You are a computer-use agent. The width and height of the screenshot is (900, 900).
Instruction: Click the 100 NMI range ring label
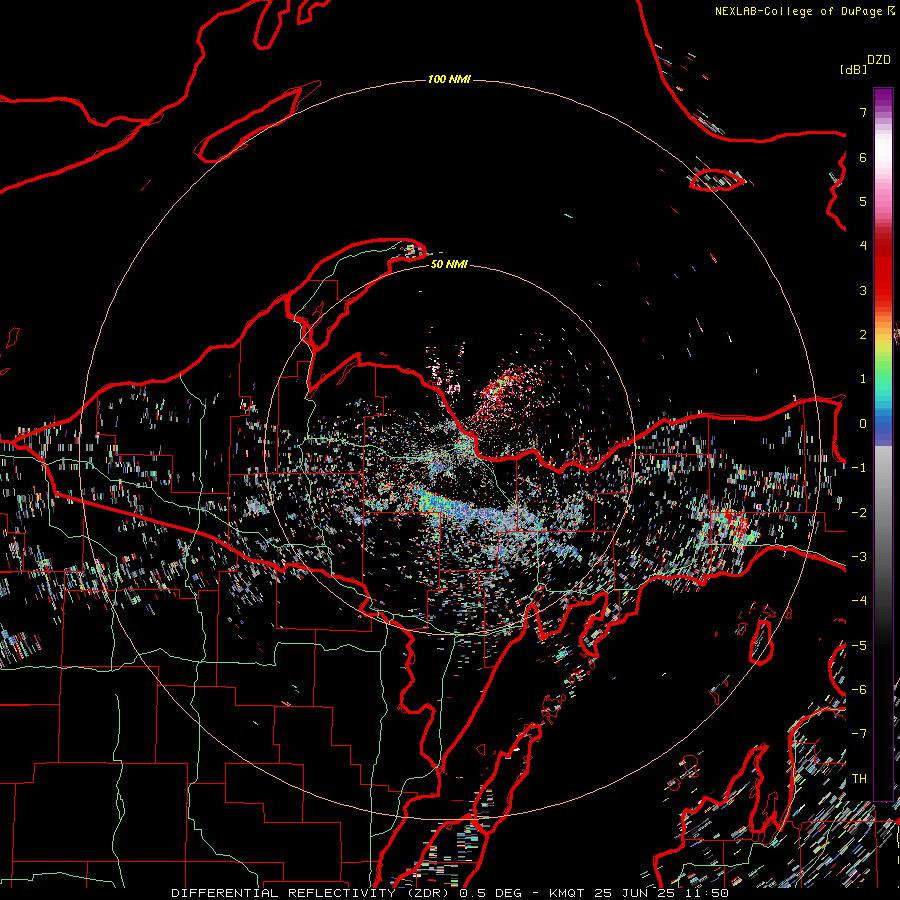pos(449,79)
